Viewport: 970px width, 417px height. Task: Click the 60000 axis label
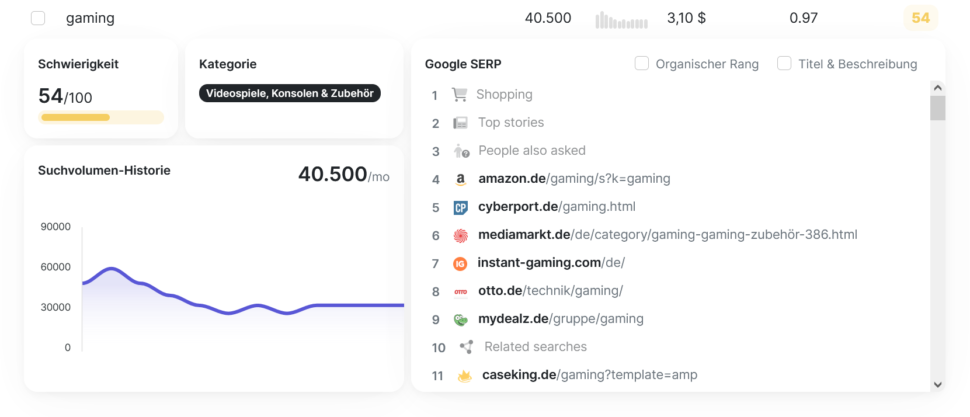point(56,267)
